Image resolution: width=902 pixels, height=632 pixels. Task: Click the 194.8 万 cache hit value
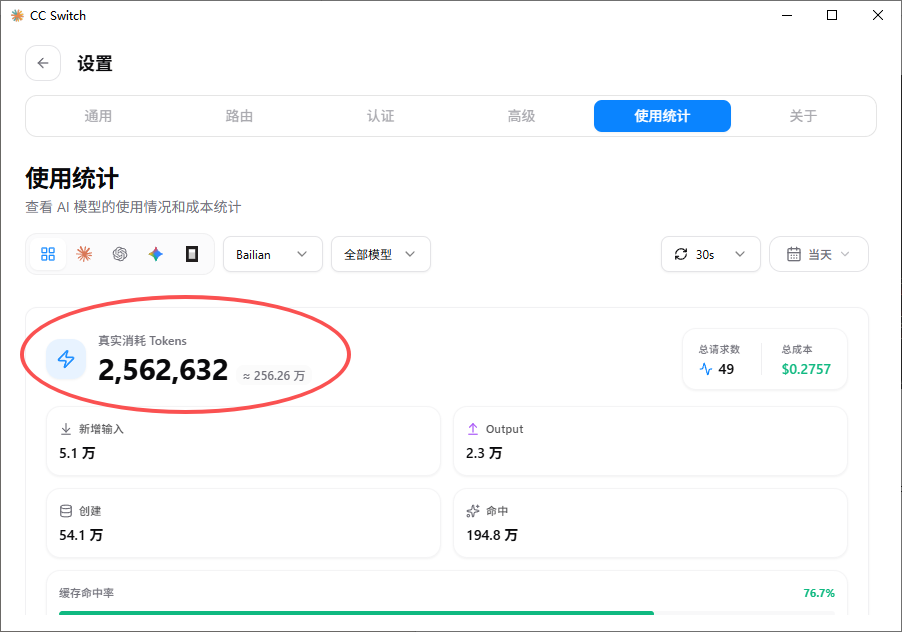[492, 535]
